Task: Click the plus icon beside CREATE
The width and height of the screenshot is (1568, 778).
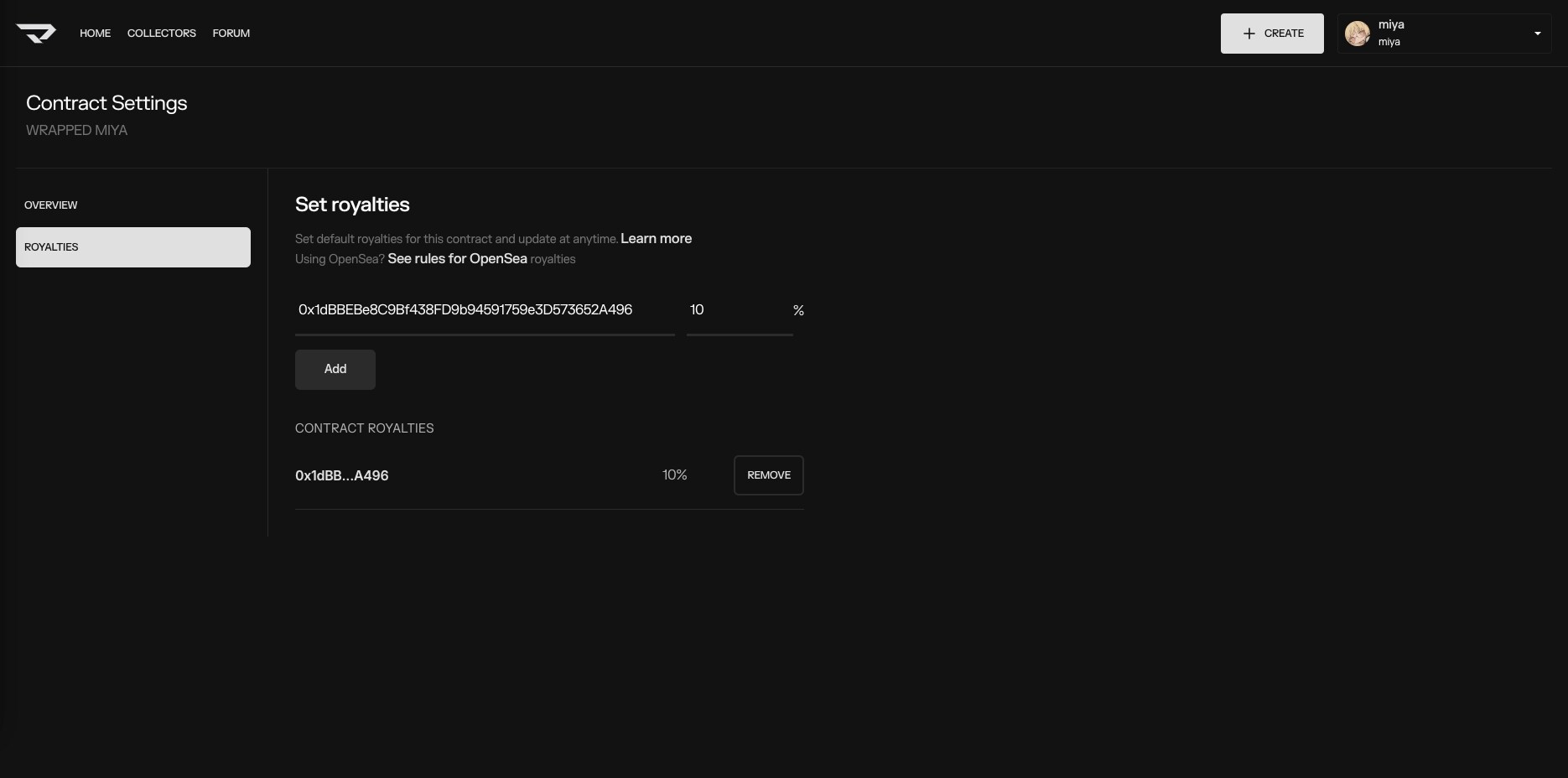Action: point(1249,34)
